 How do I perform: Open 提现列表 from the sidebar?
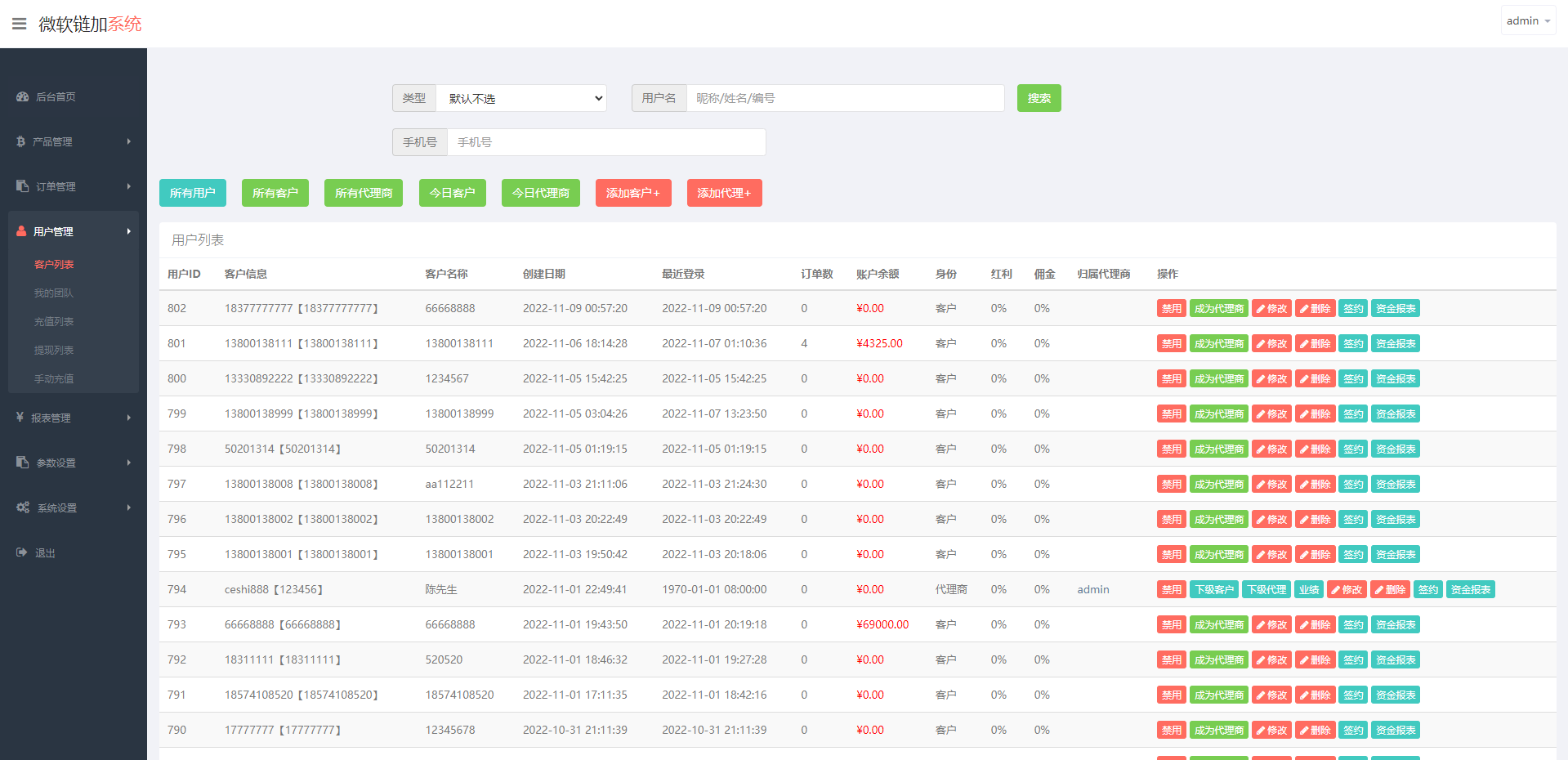[53, 350]
